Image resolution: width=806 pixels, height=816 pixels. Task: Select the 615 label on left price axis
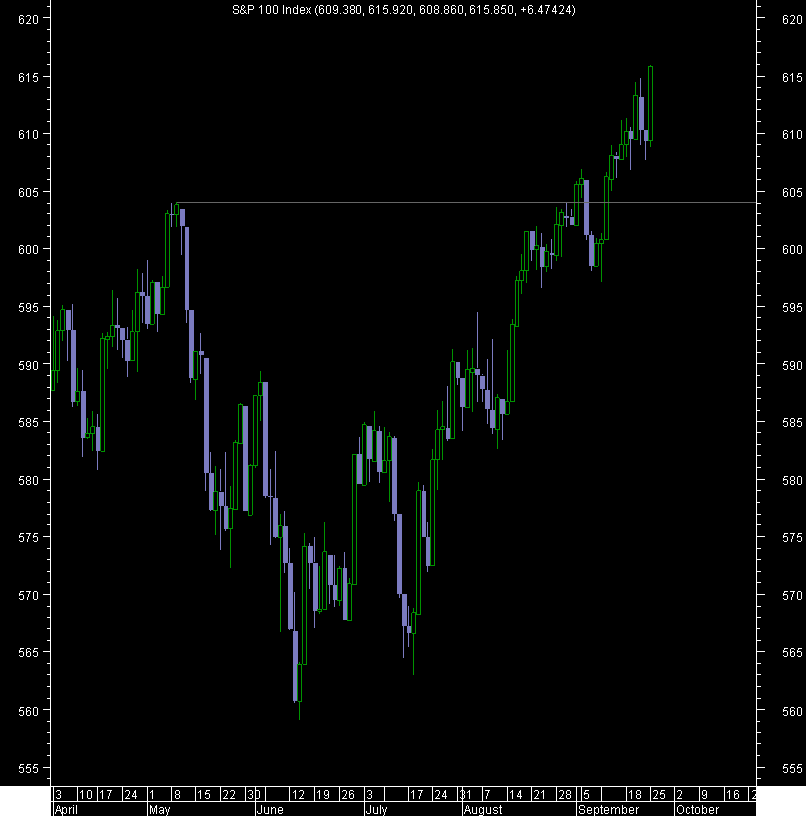coord(29,78)
